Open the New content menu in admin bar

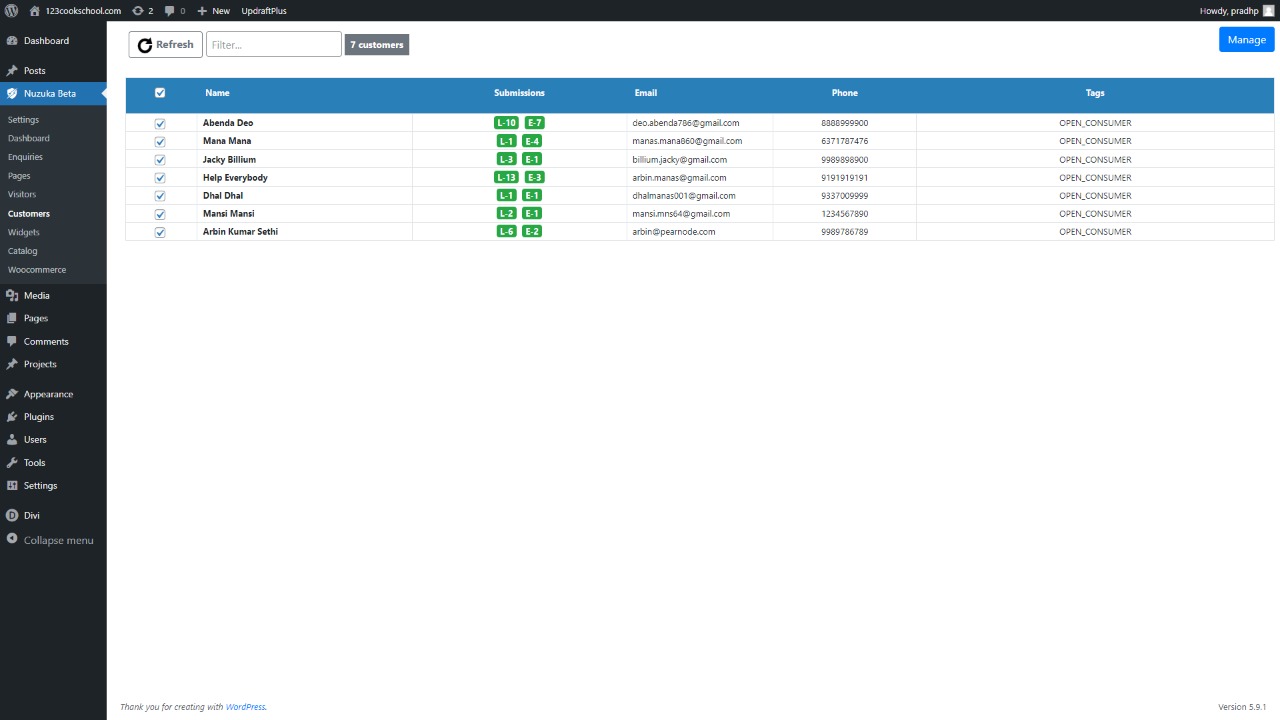[213, 10]
